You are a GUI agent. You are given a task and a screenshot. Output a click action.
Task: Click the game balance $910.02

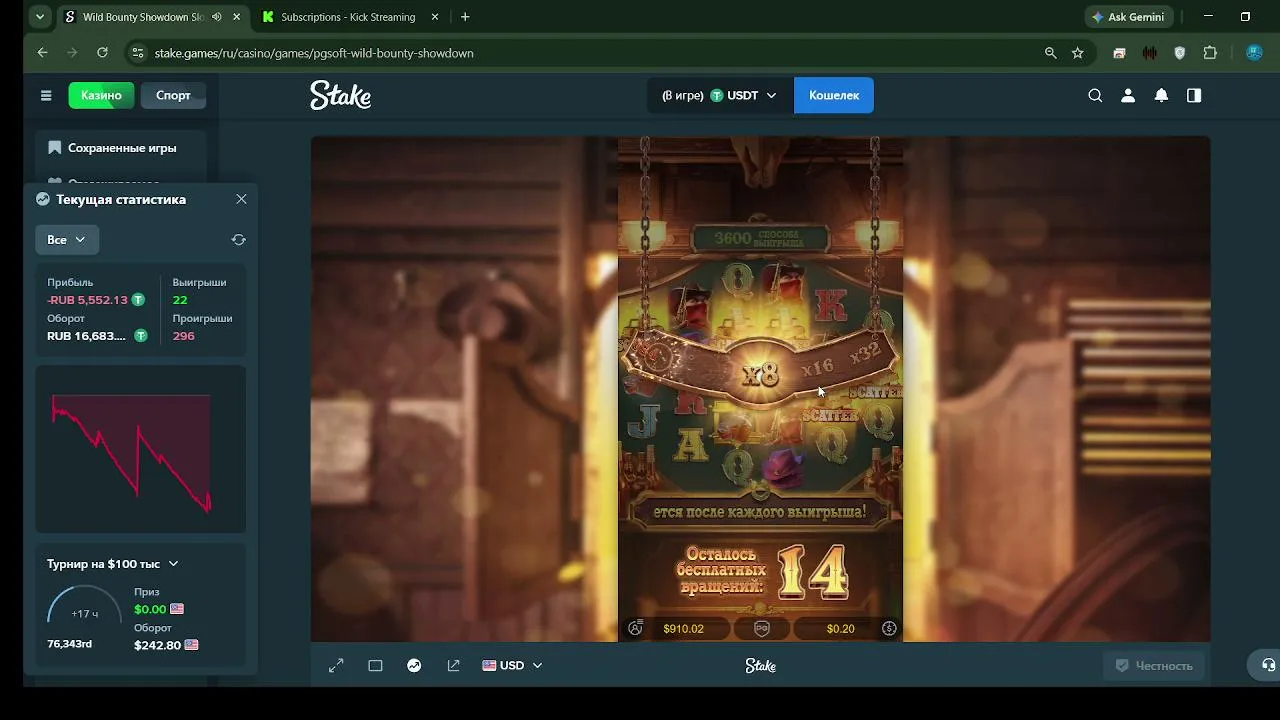pyautogui.click(x=684, y=629)
